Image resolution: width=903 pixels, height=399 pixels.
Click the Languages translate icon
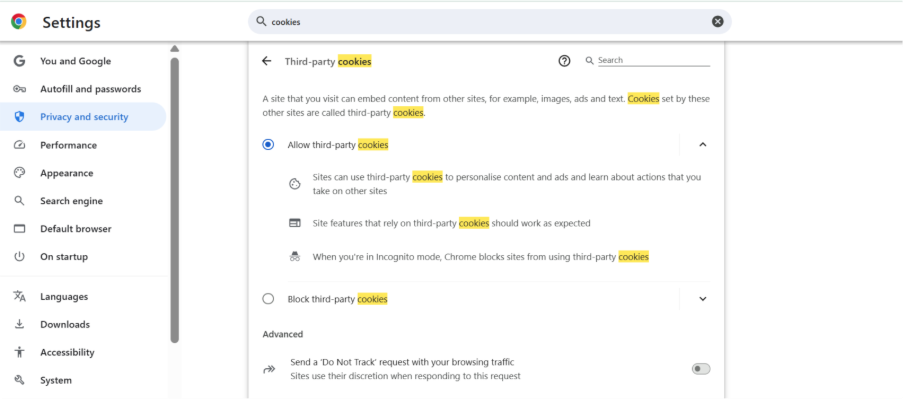pos(20,297)
